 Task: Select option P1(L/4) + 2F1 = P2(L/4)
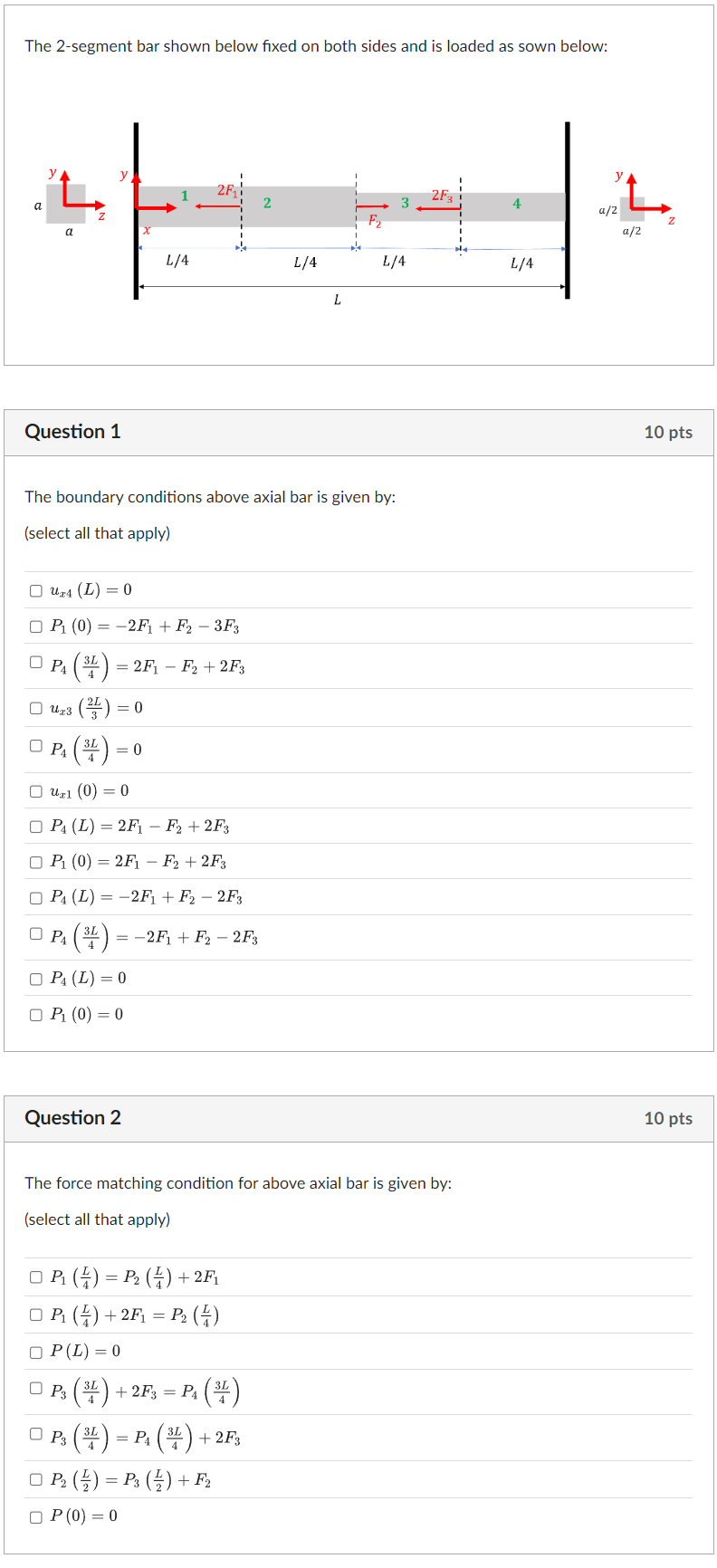[35, 1315]
